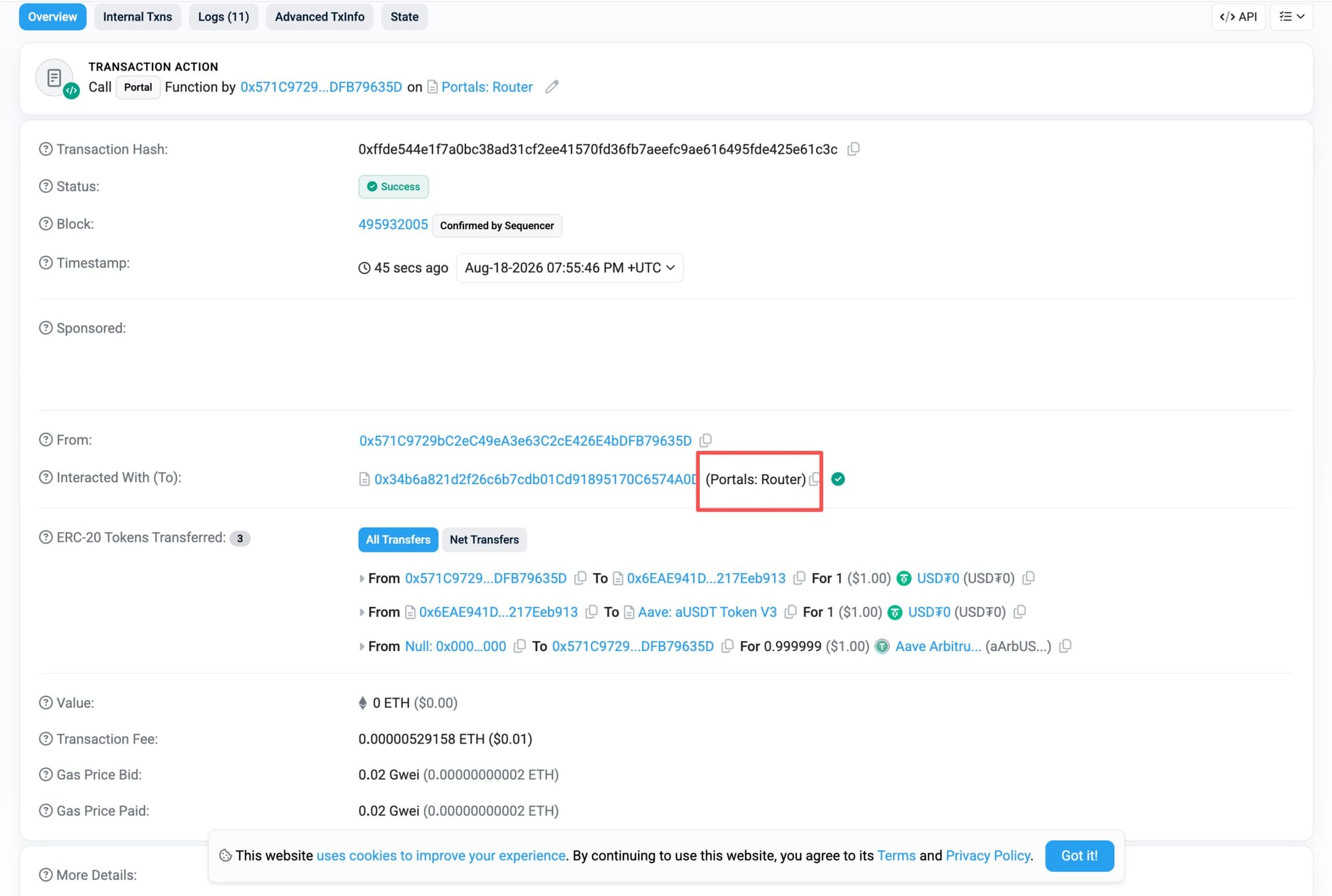Open the Aave Arbitru... token link
The height and width of the screenshot is (896, 1332).
(x=938, y=646)
